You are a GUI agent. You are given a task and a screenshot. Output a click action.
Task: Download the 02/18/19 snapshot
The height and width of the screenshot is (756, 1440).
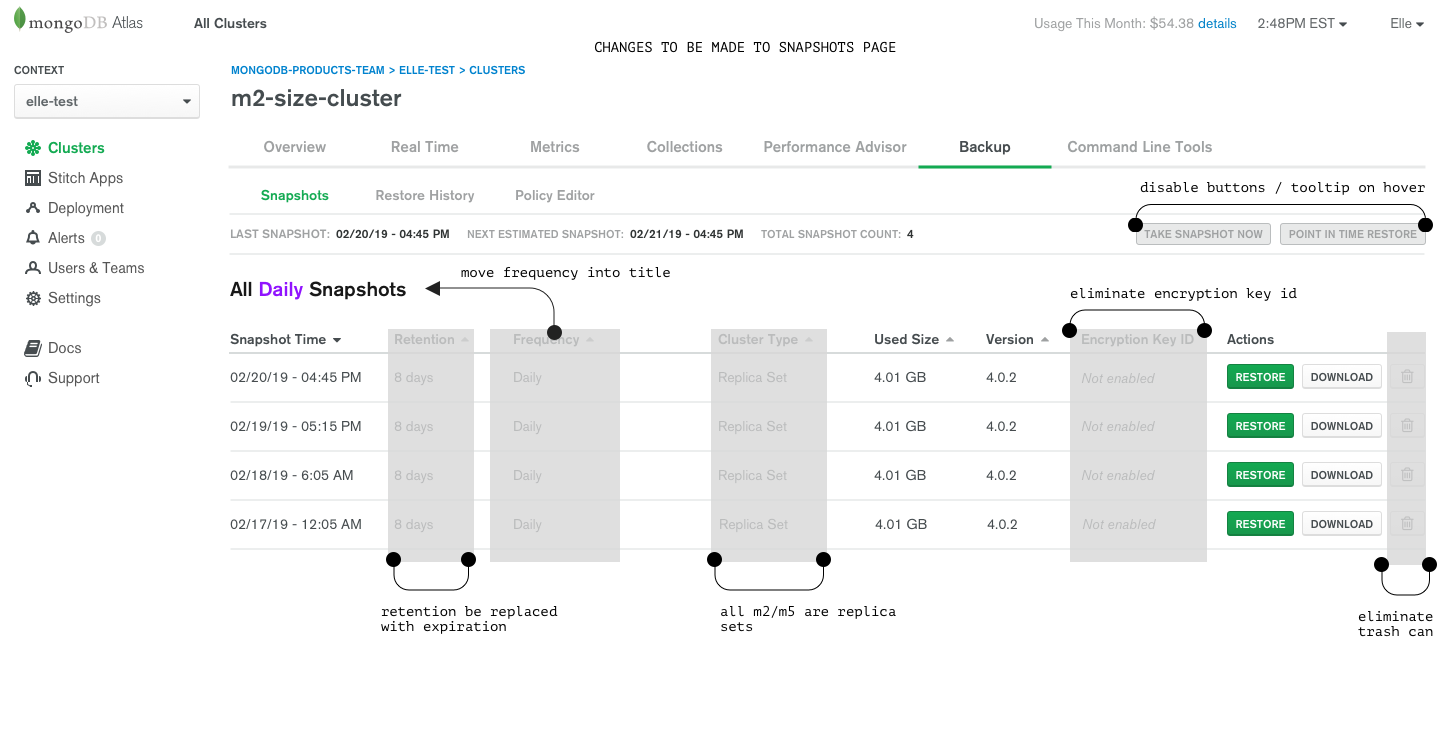pyautogui.click(x=1341, y=475)
